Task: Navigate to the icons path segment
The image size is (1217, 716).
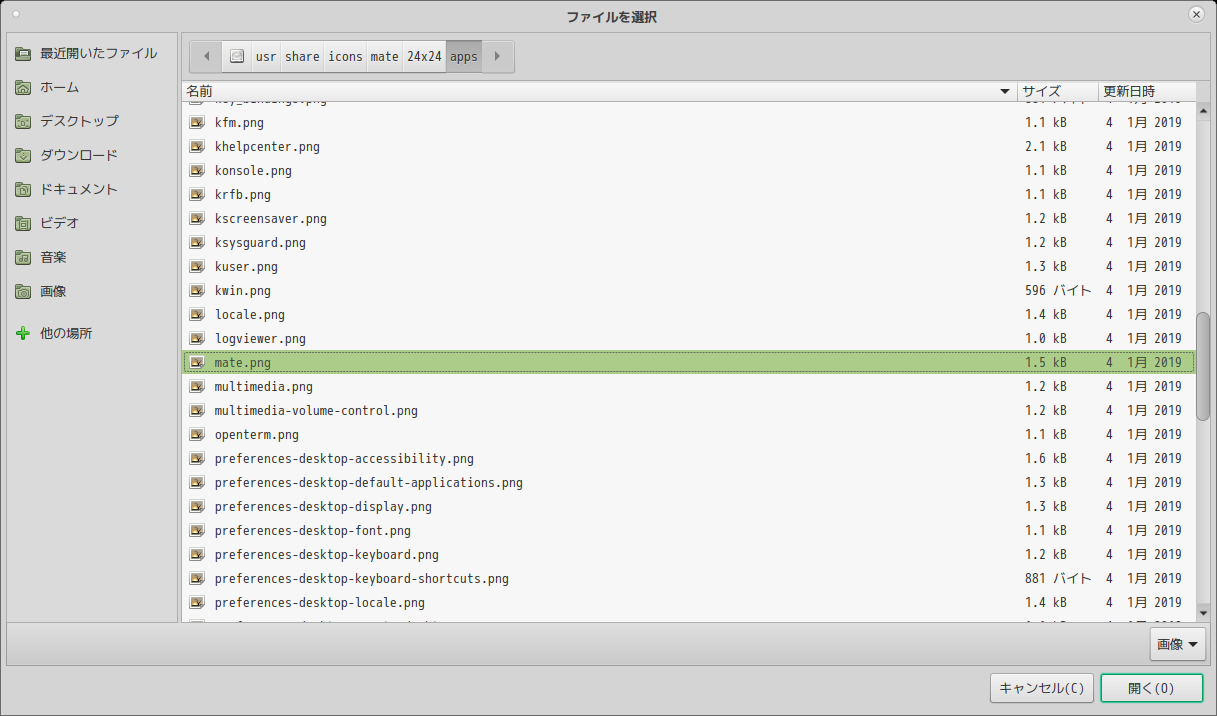Action: [x=346, y=57]
